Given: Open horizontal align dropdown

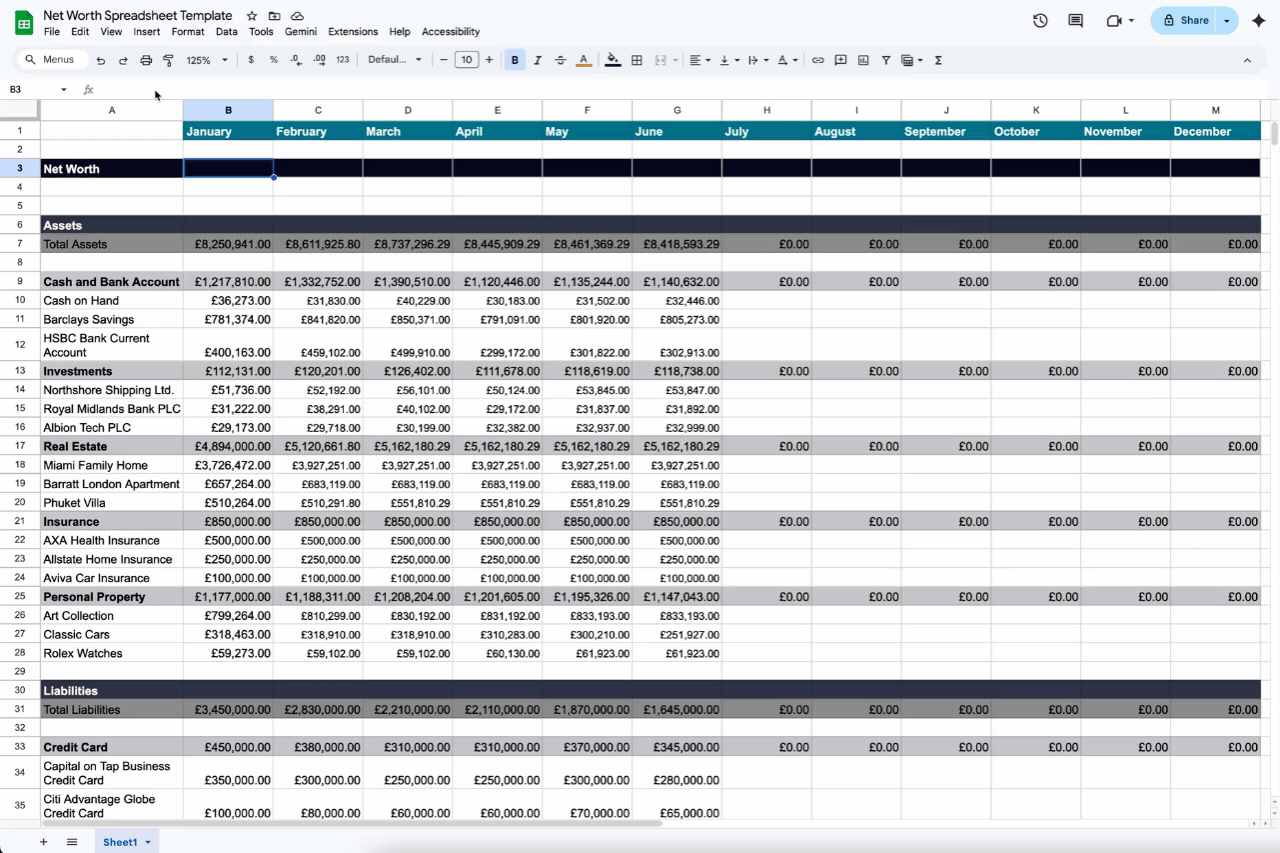Looking at the screenshot, I should (700, 60).
